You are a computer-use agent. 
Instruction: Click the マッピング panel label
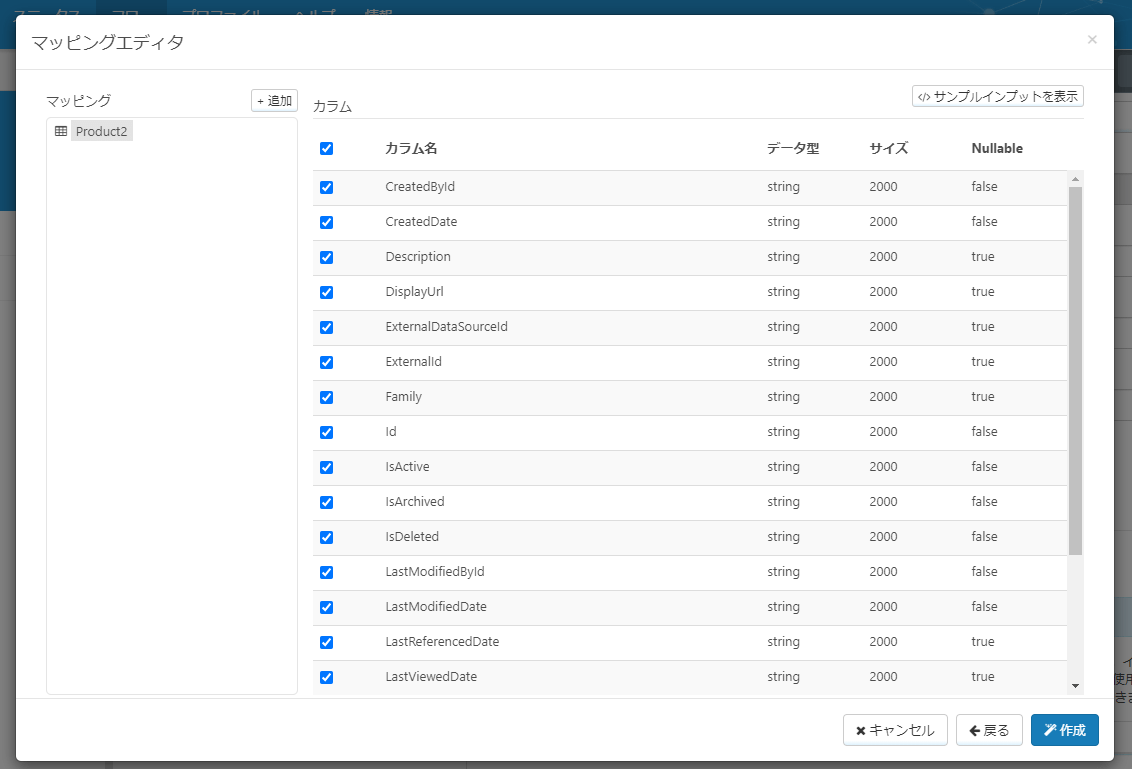pyautogui.click(x=79, y=100)
